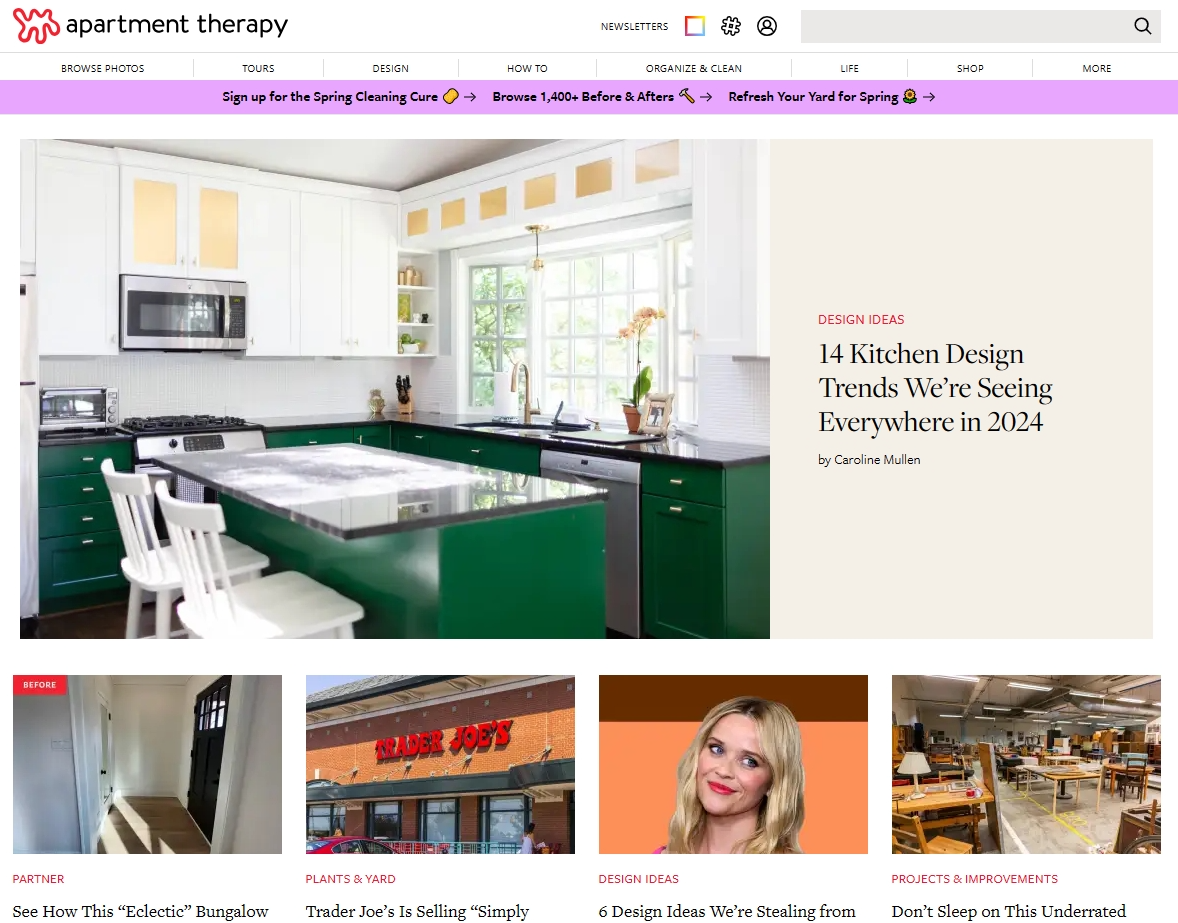Click the Apartment Therapy squiggle logo
This screenshot has width=1178, height=923.
36,26
